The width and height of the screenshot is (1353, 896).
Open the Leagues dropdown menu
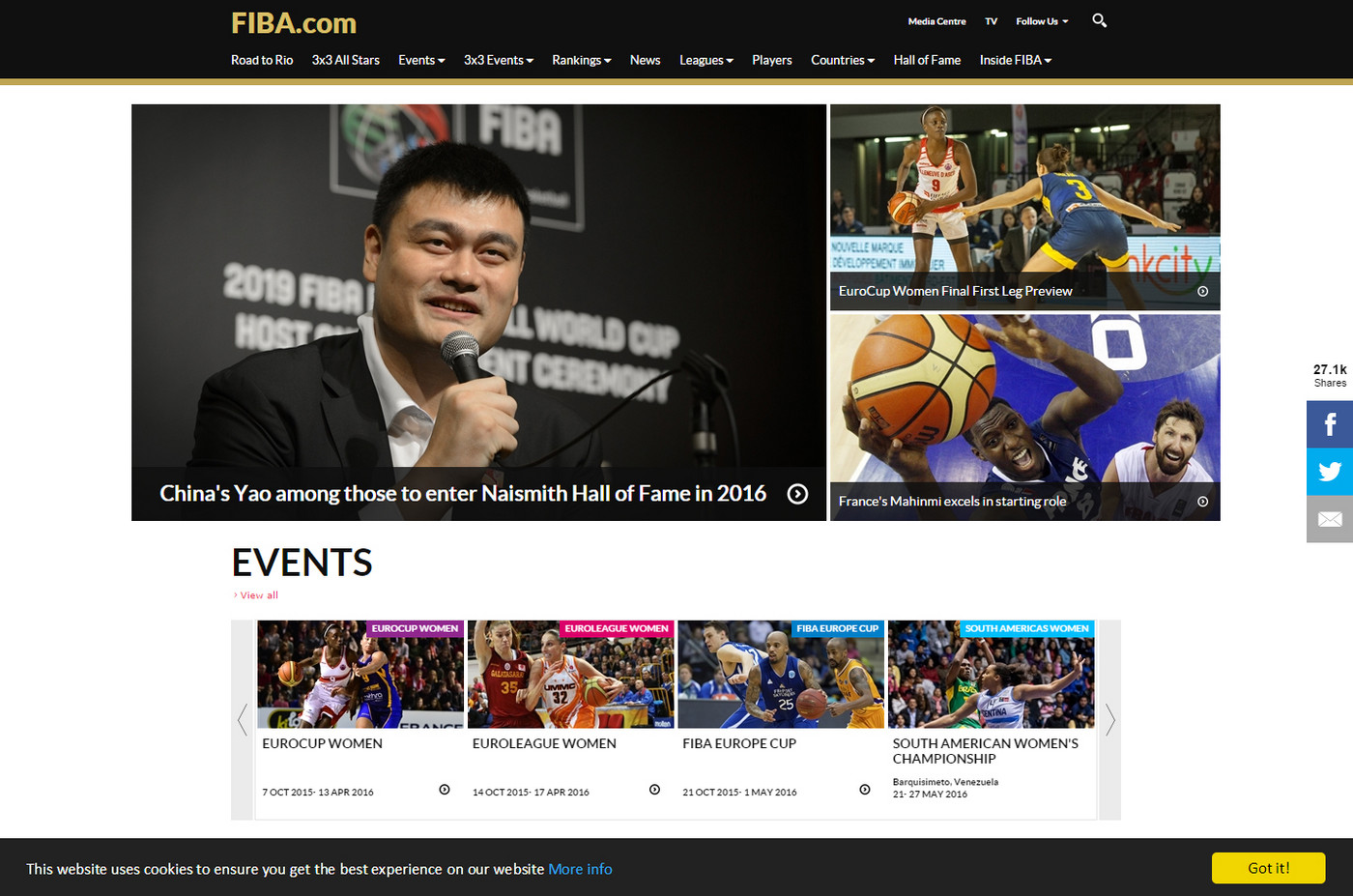click(x=706, y=60)
